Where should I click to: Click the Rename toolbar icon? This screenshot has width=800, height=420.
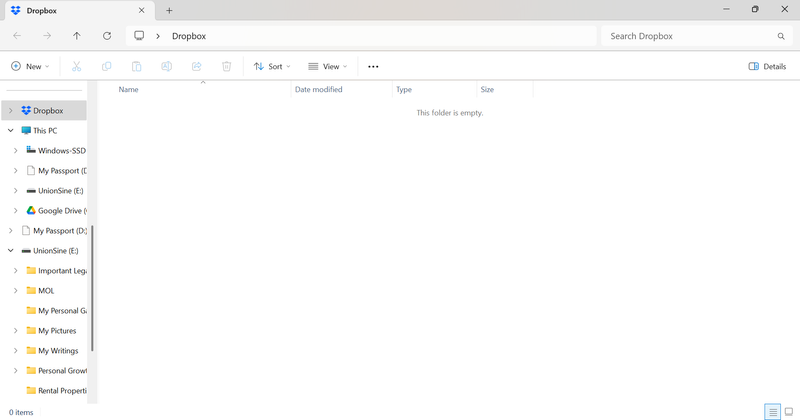coord(166,66)
